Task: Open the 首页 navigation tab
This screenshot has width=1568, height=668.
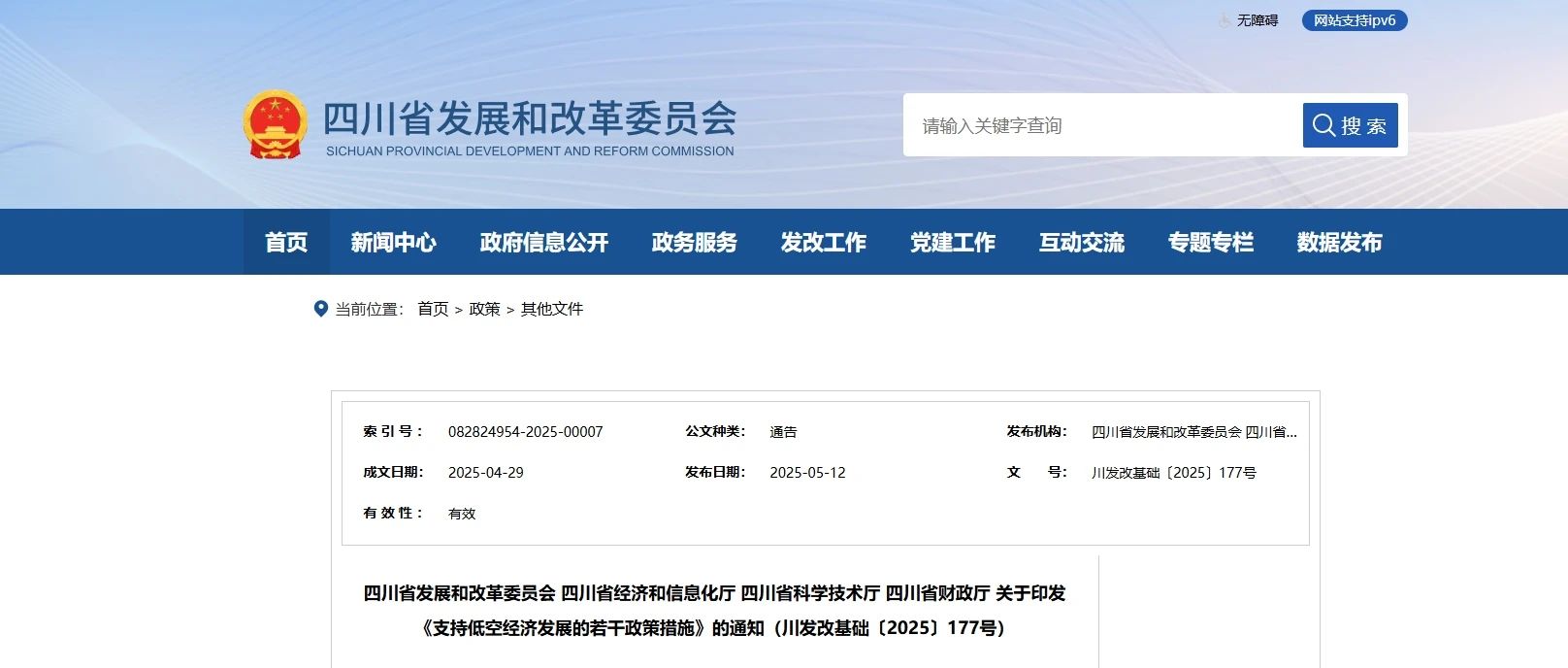Action: click(x=286, y=242)
